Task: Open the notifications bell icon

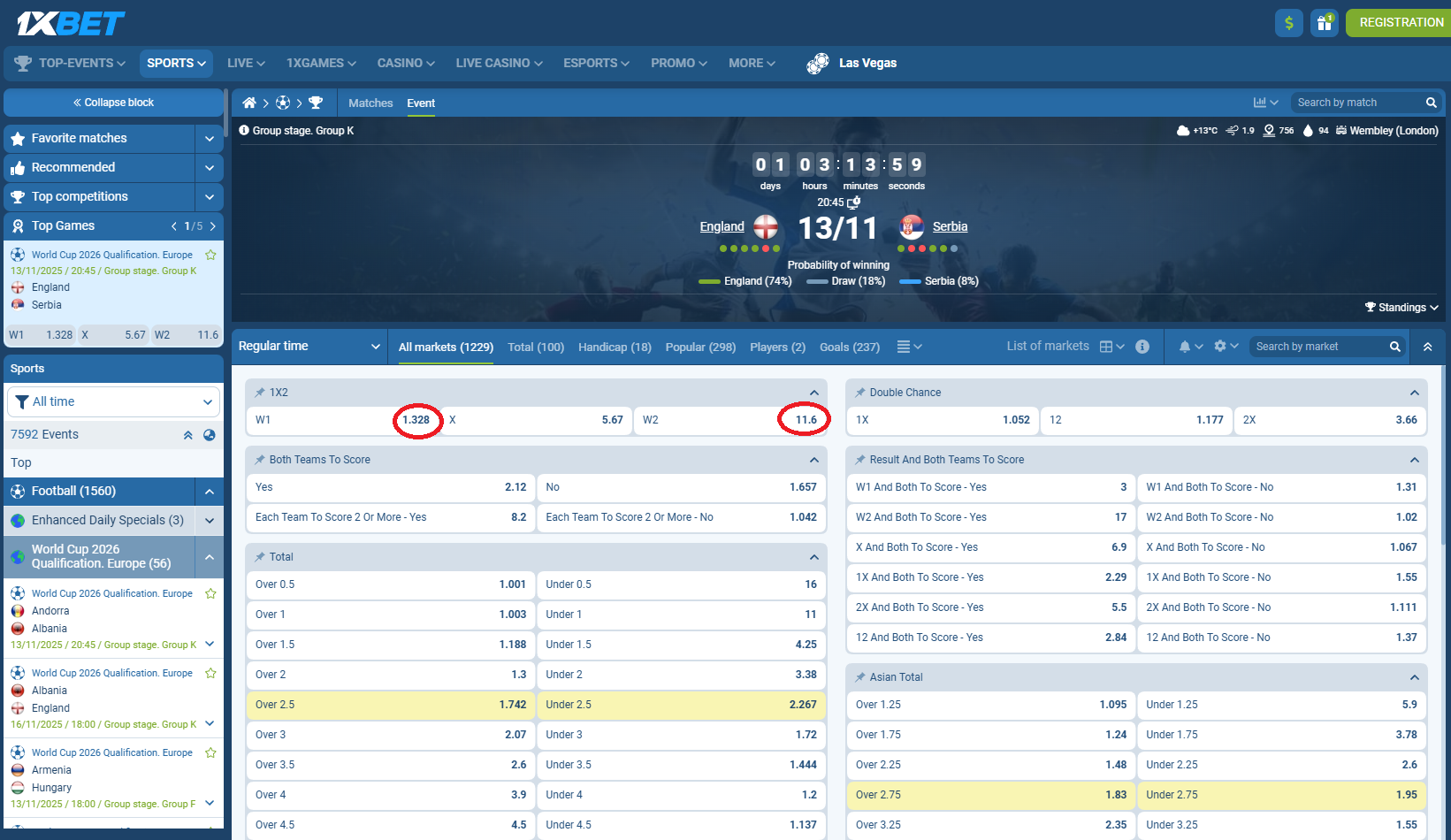Action: tap(1189, 346)
